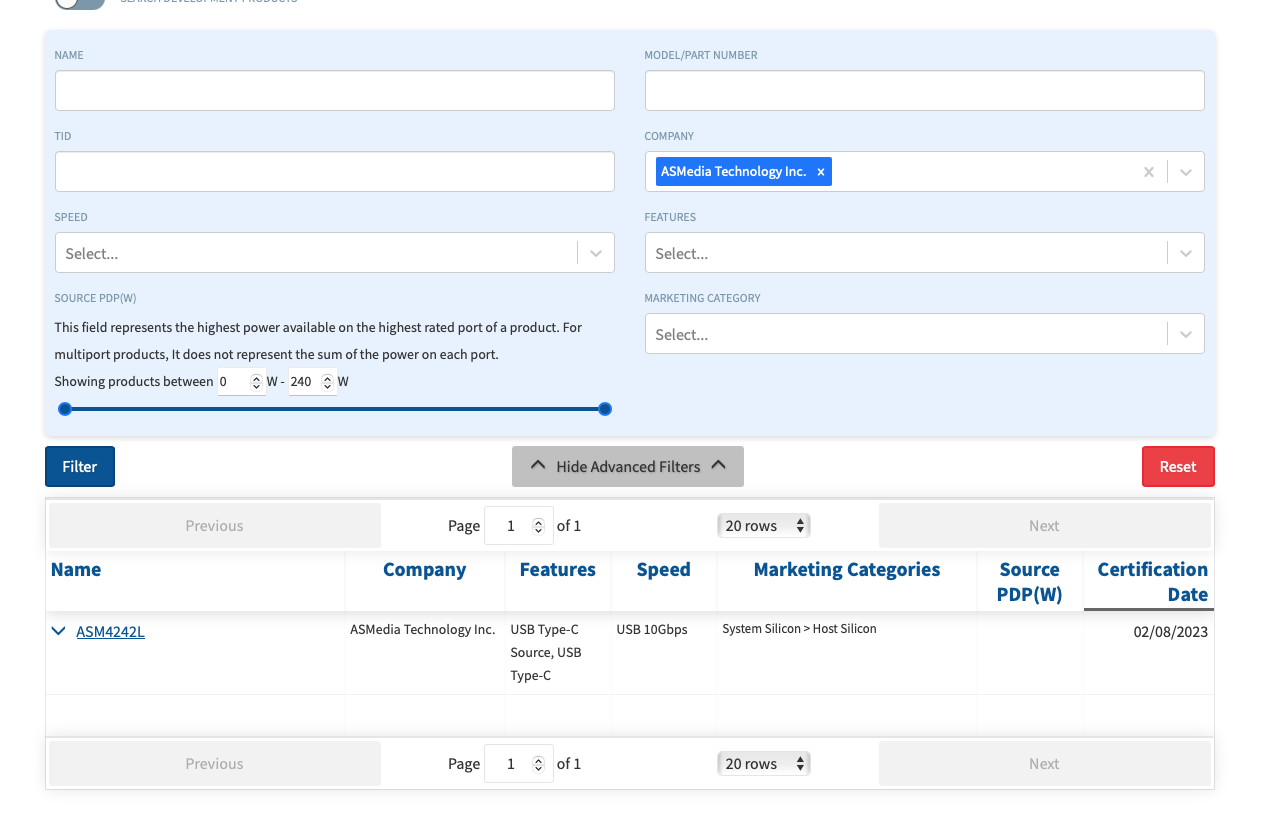Open the Company dropdown arrow

1186,172
